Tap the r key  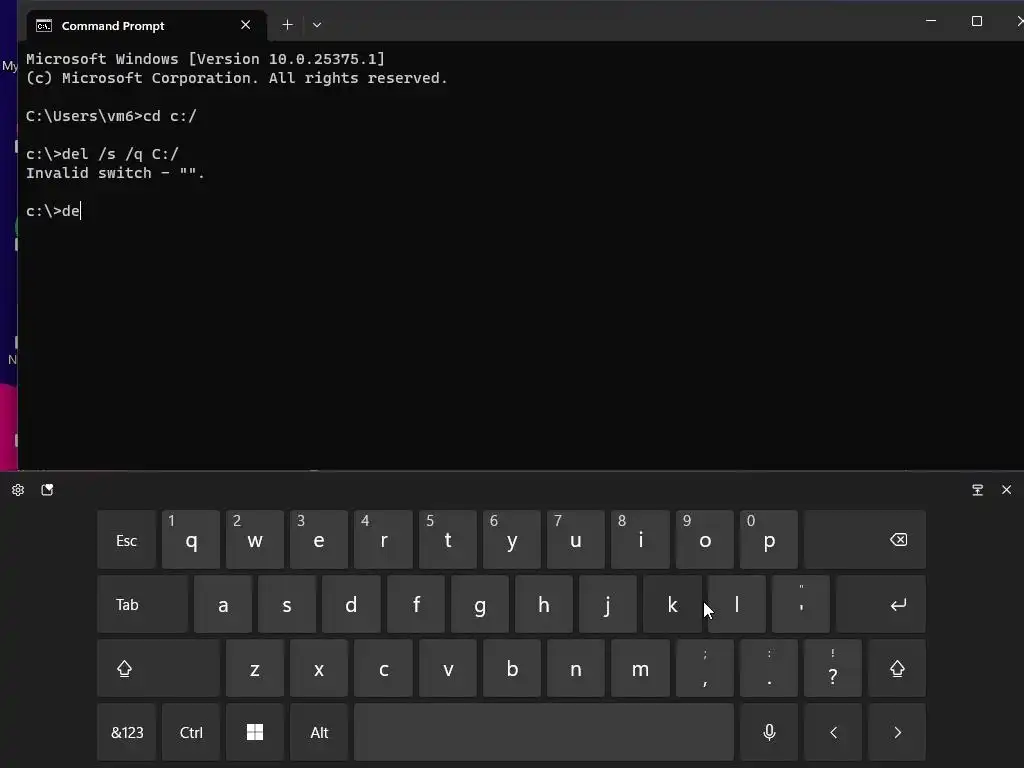(x=383, y=540)
